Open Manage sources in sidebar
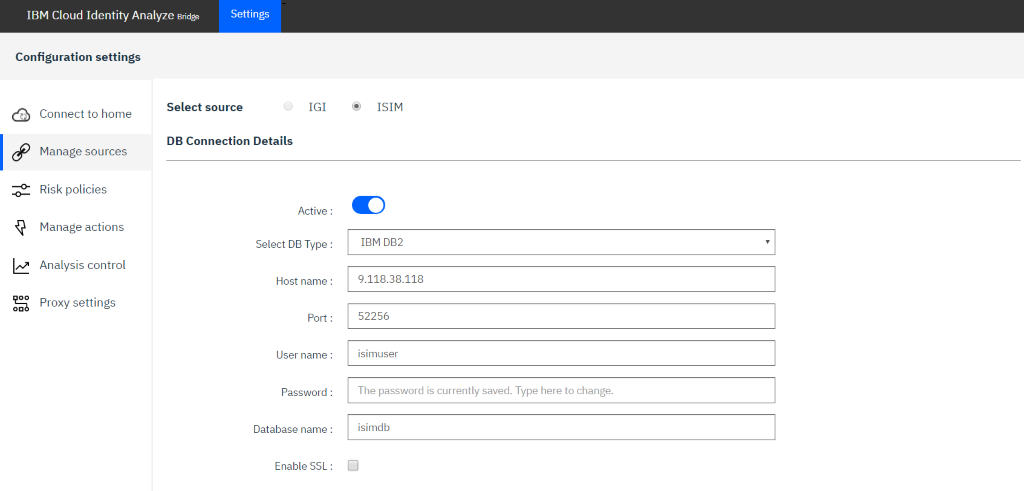The image size is (1024, 491). click(x=76, y=152)
